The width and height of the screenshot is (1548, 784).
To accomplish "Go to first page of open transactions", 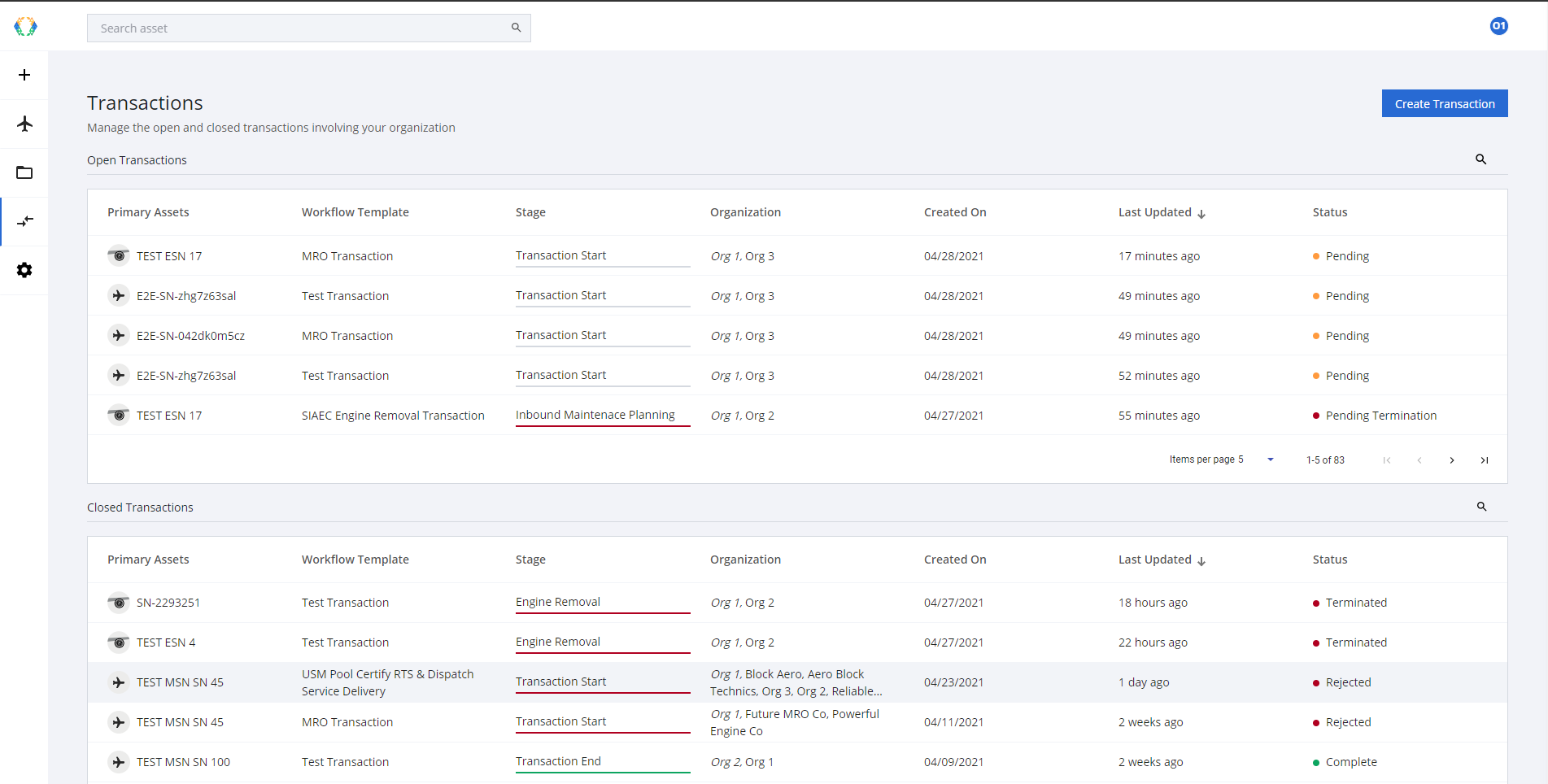I will (1386, 460).
